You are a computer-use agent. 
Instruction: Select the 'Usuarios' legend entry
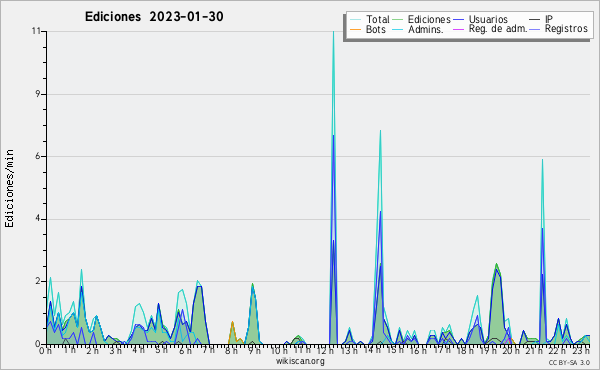[480, 19]
